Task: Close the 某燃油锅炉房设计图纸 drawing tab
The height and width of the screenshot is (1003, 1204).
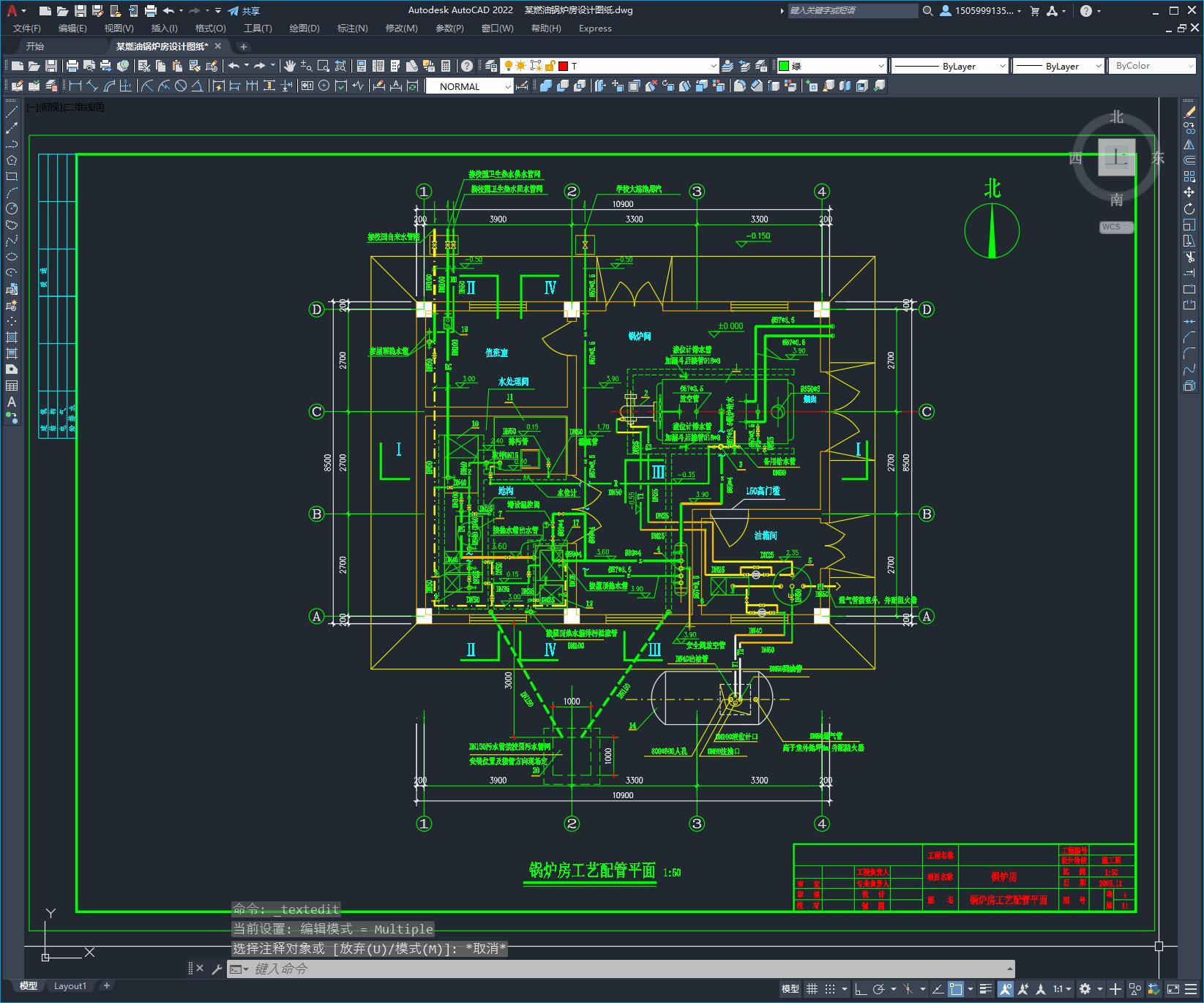Action: pyautogui.click(x=217, y=46)
